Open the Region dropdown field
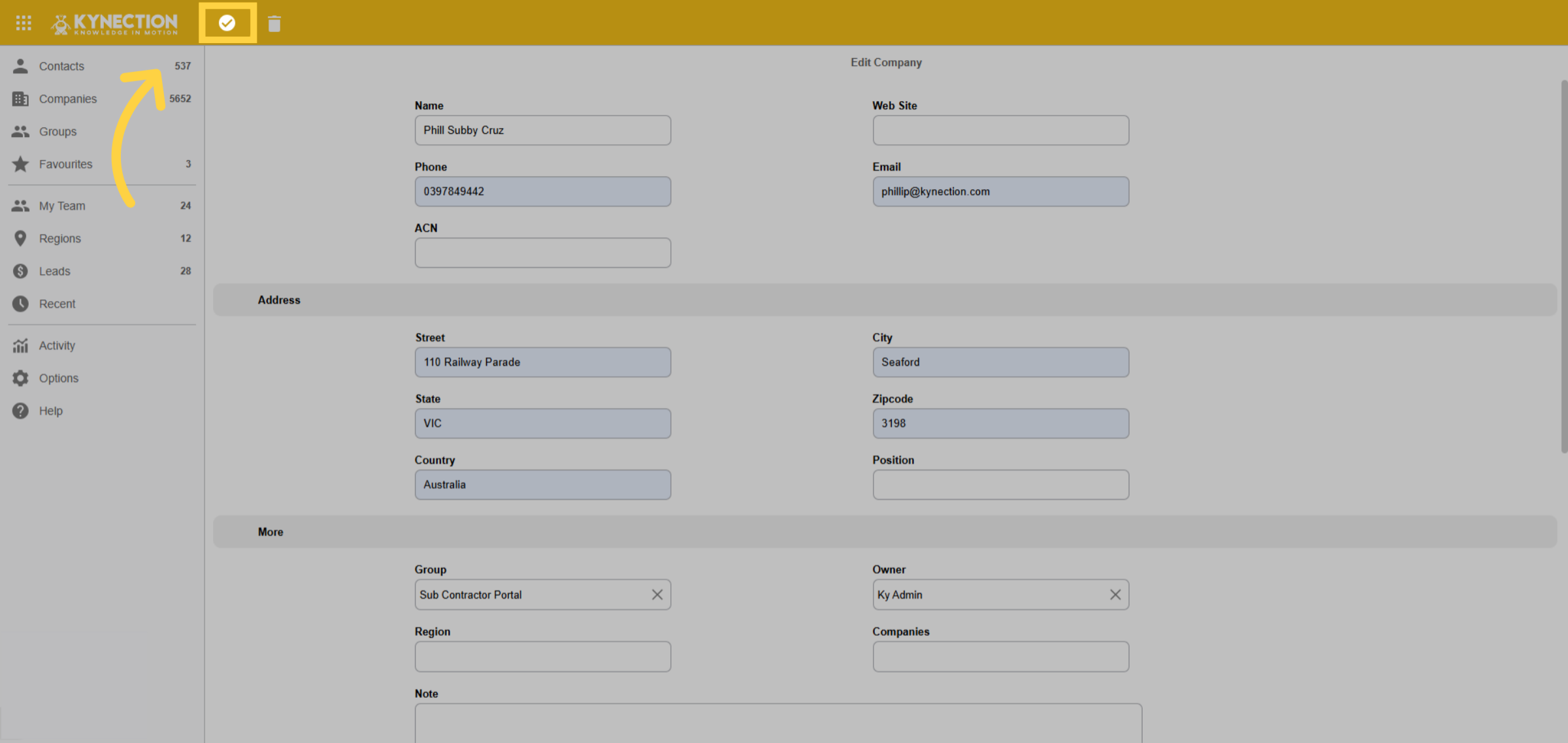The image size is (1568, 743). coord(543,656)
